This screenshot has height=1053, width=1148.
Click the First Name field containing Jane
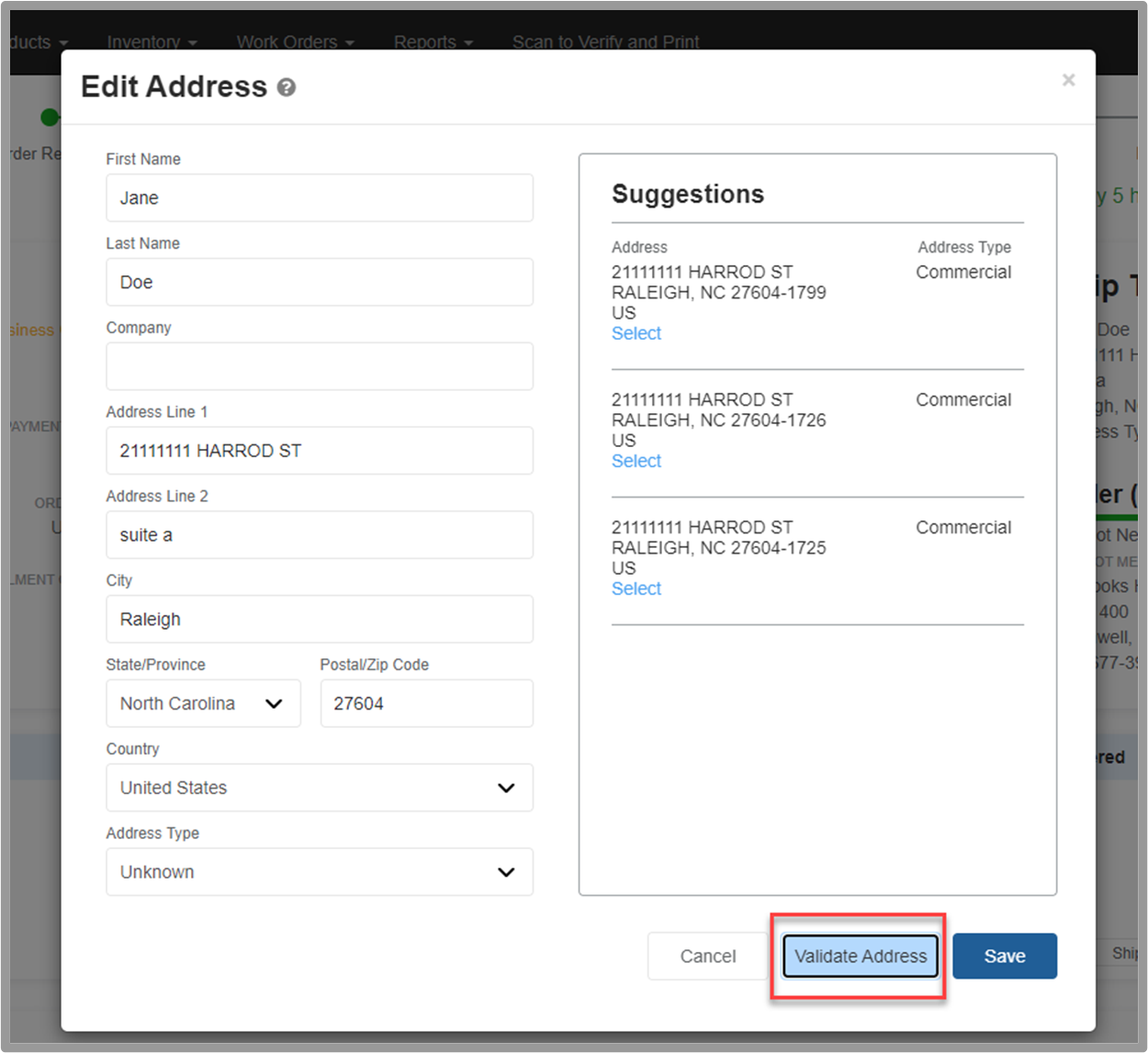pos(320,197)
